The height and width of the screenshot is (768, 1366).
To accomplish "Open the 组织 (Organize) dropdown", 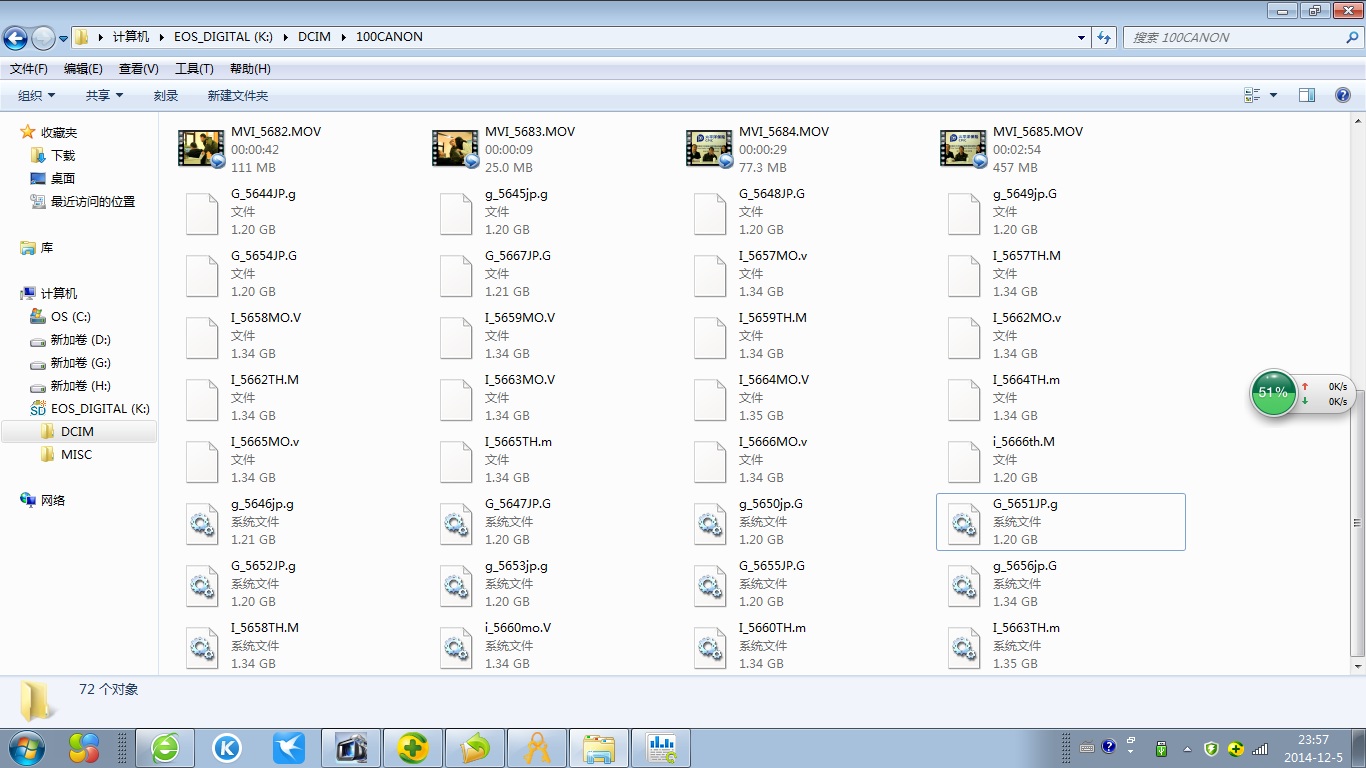I will (37, 95).
